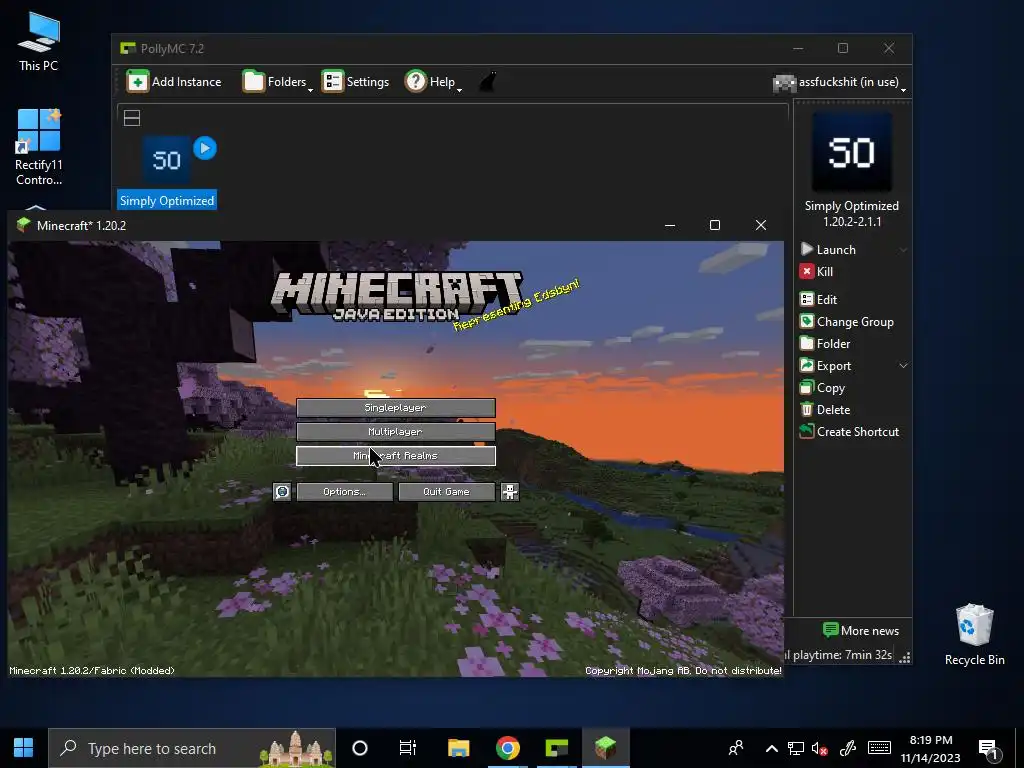The image size is (1024, 768).
Task: Collapse the instance group toggle icon
Action: point(132,118)
